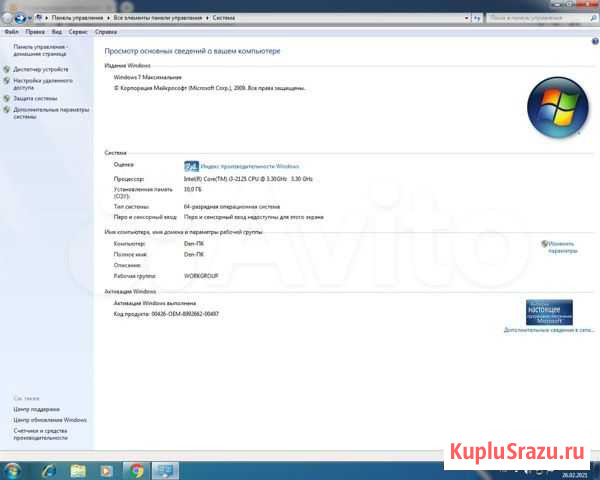Click the Windows Experience Index score badge
This screenshot has height=480, width=600.
191,166
